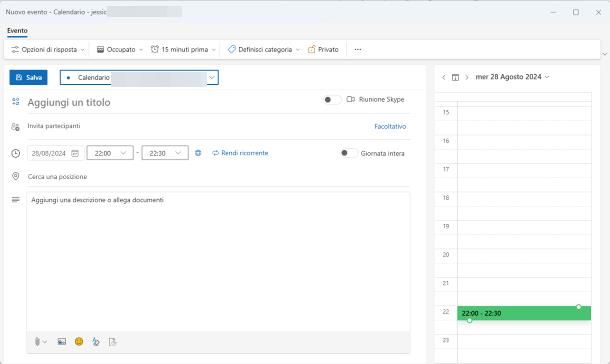Change the 15 minuti prima reminder
Screen dimensions: 610x364
pos(183,49)
